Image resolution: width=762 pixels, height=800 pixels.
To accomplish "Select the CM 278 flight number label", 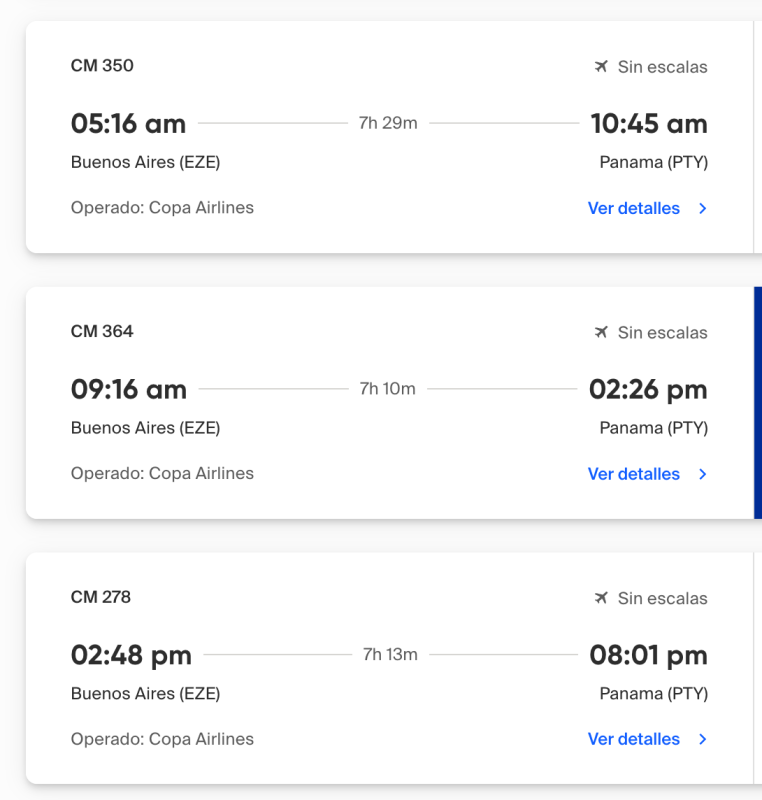I will tap(101, 597).
